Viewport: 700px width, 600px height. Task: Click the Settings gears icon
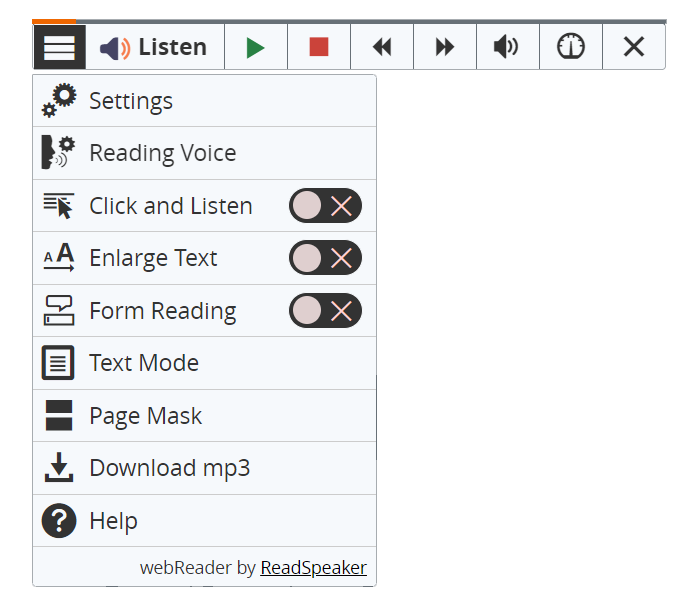coord(59,100)
